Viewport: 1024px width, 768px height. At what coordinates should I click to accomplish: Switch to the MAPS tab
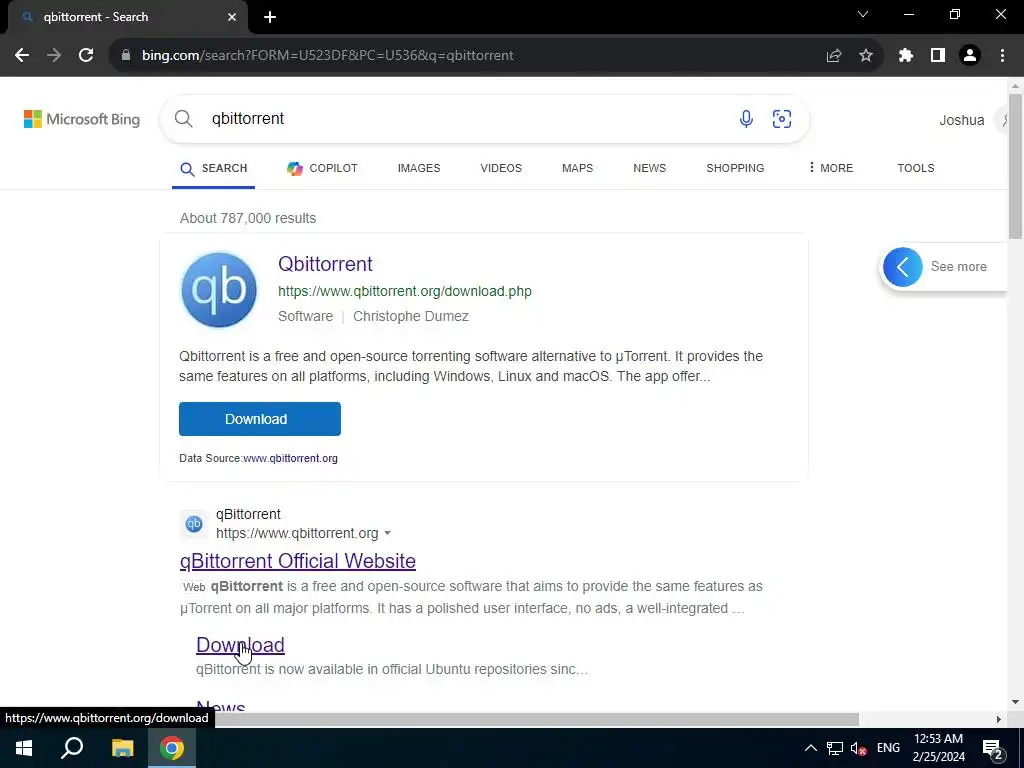[577, 168]
